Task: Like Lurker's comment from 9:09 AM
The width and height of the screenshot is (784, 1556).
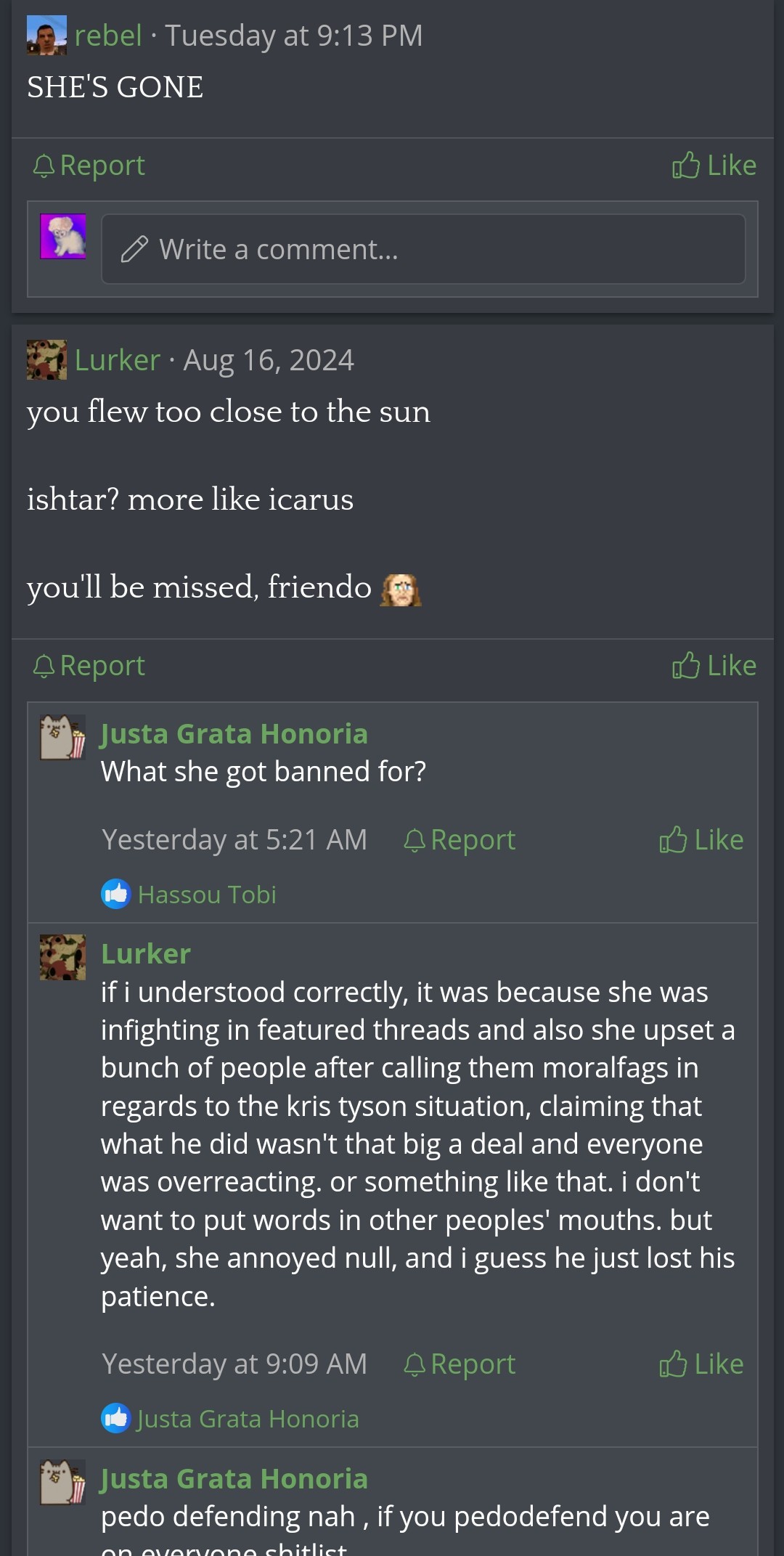Action: [x=701, y=1364]
